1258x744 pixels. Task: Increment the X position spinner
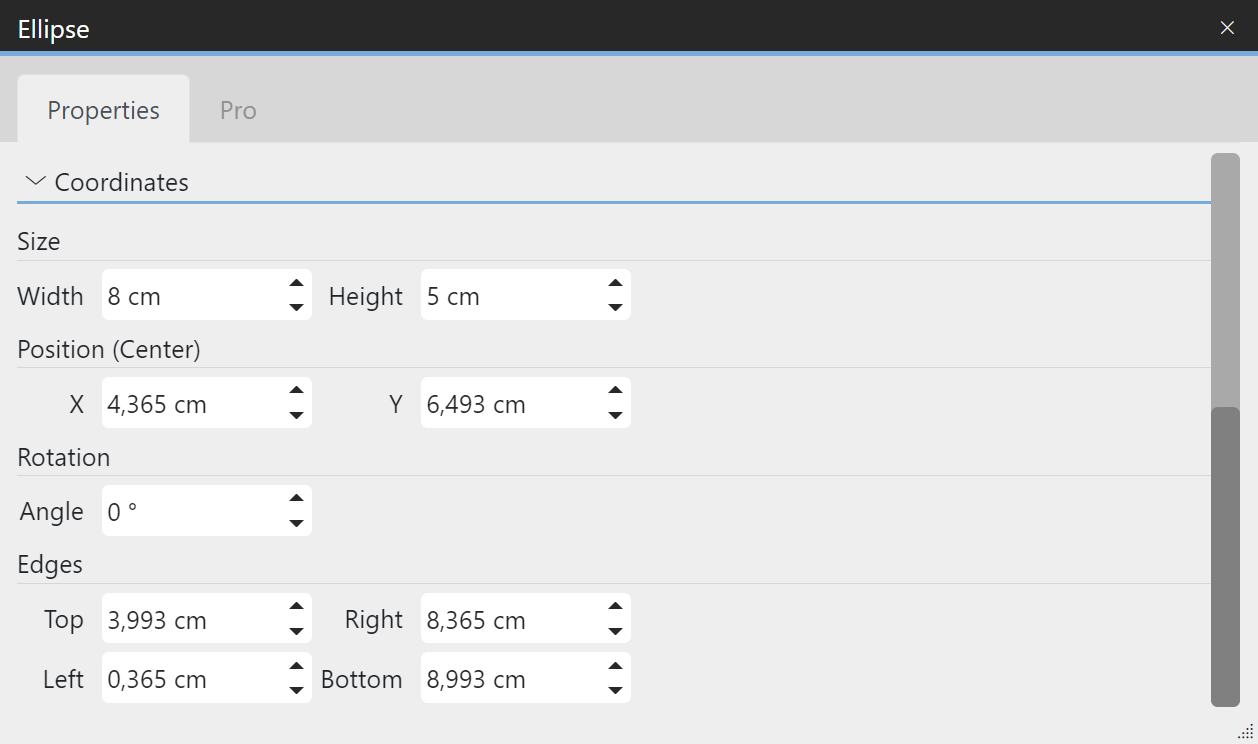pyautogui.click(x=296, y=392)
